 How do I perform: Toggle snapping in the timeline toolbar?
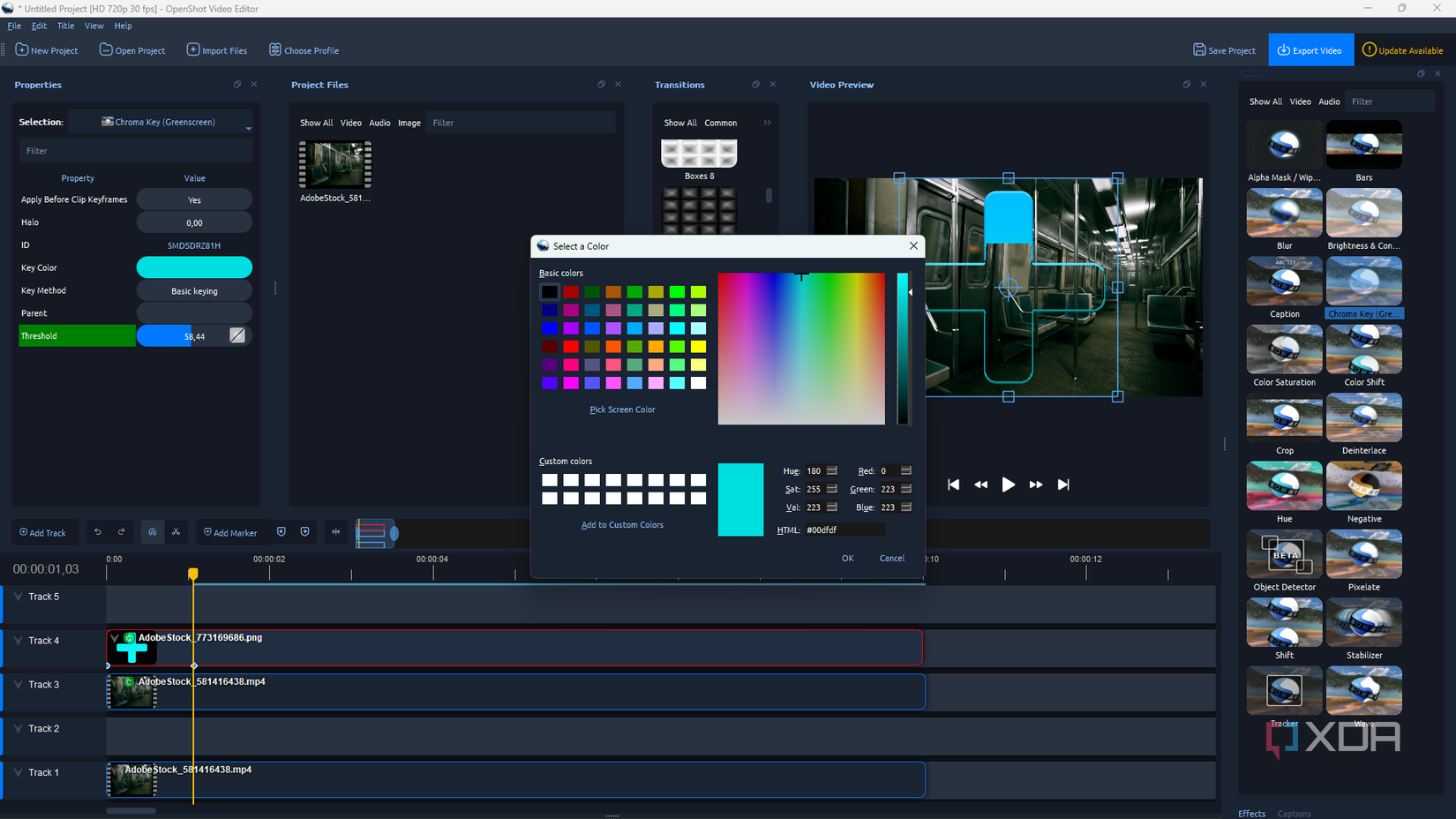152,532
